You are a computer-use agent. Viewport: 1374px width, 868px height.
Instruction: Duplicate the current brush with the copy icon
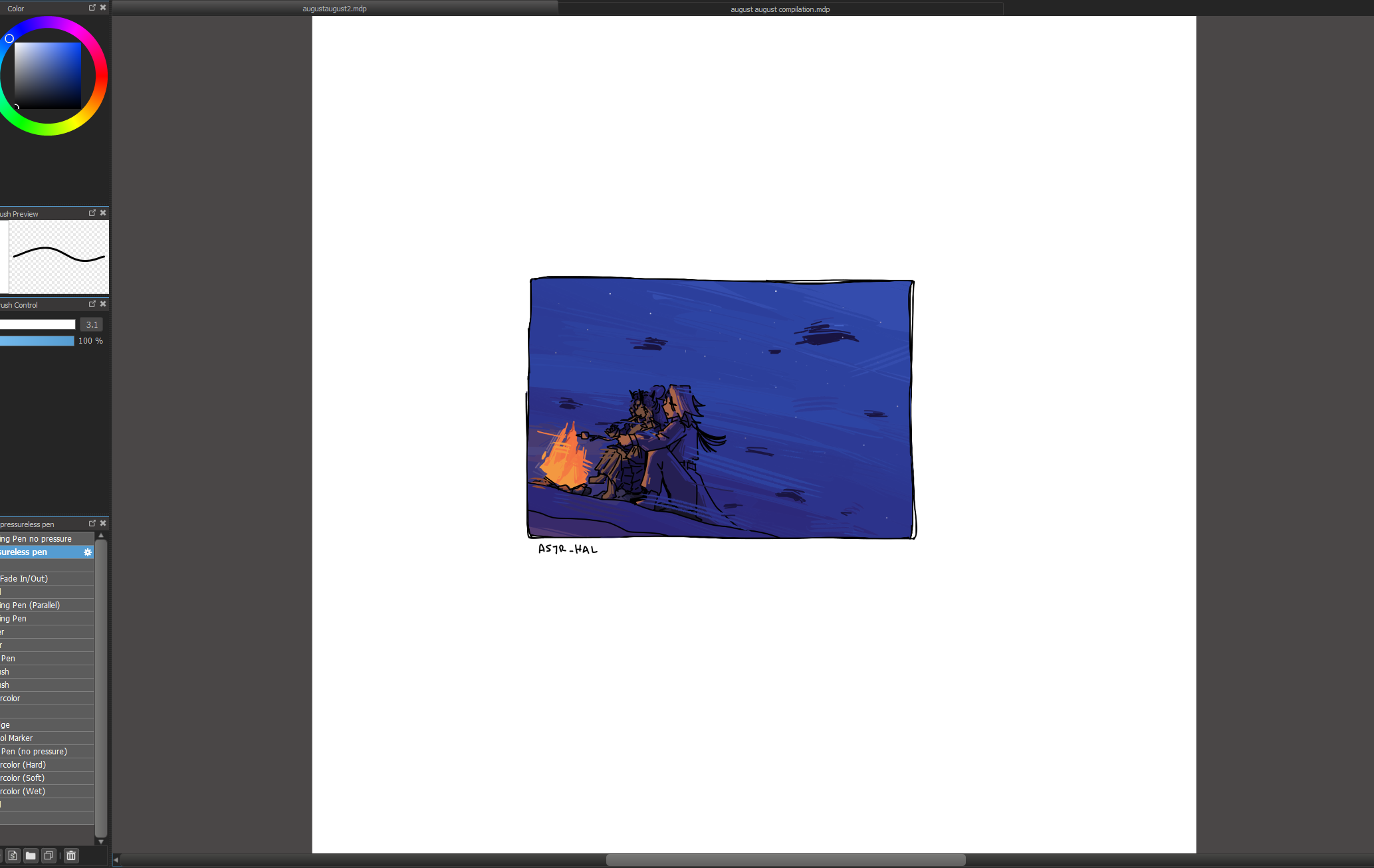(48, 855)
